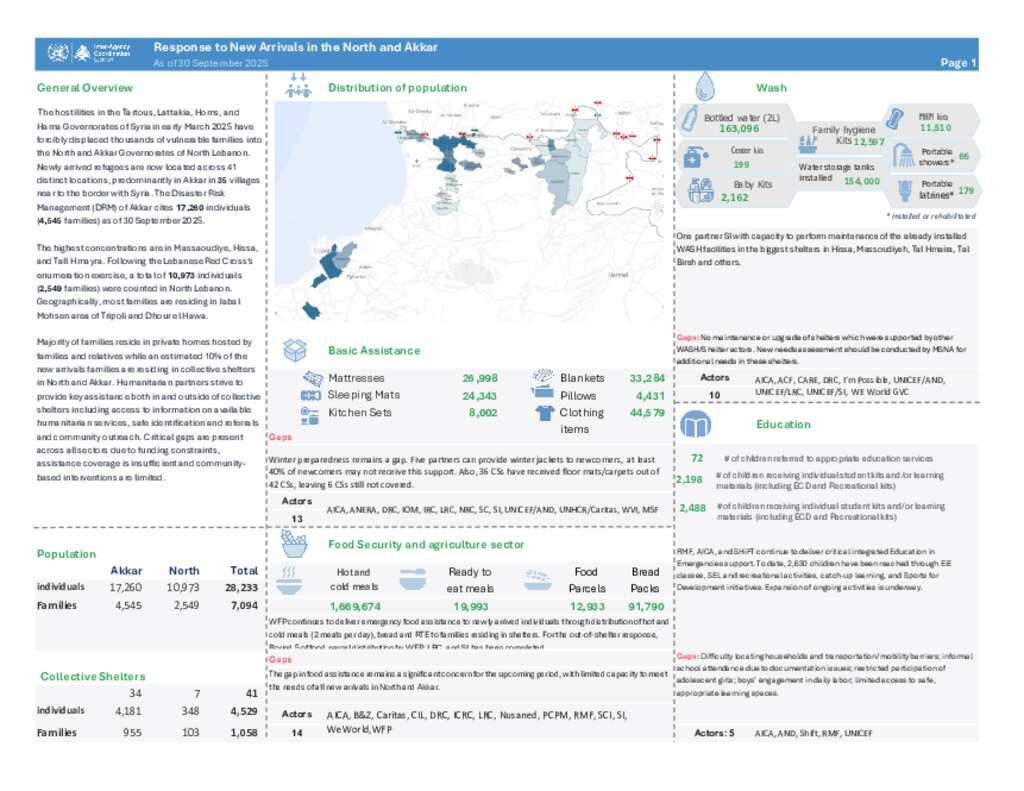Click the steaming Hot and cold meals icon
This screenshot has width=1024, height=791.
pos(290,575)
